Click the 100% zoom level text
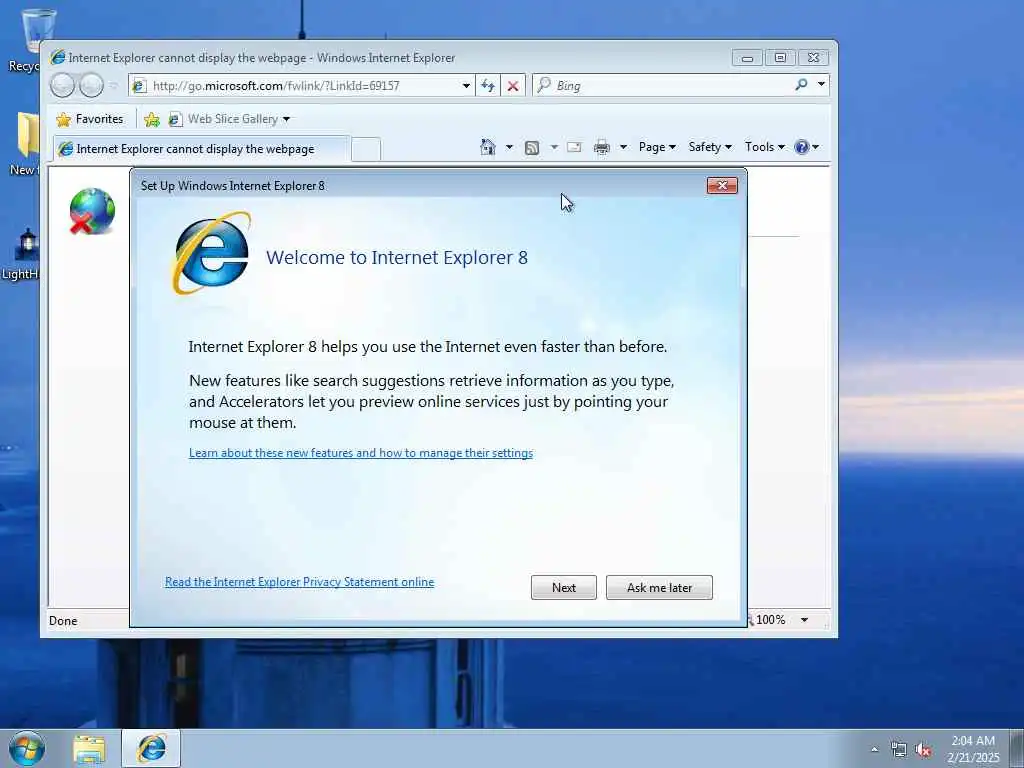 pos(771,620)
